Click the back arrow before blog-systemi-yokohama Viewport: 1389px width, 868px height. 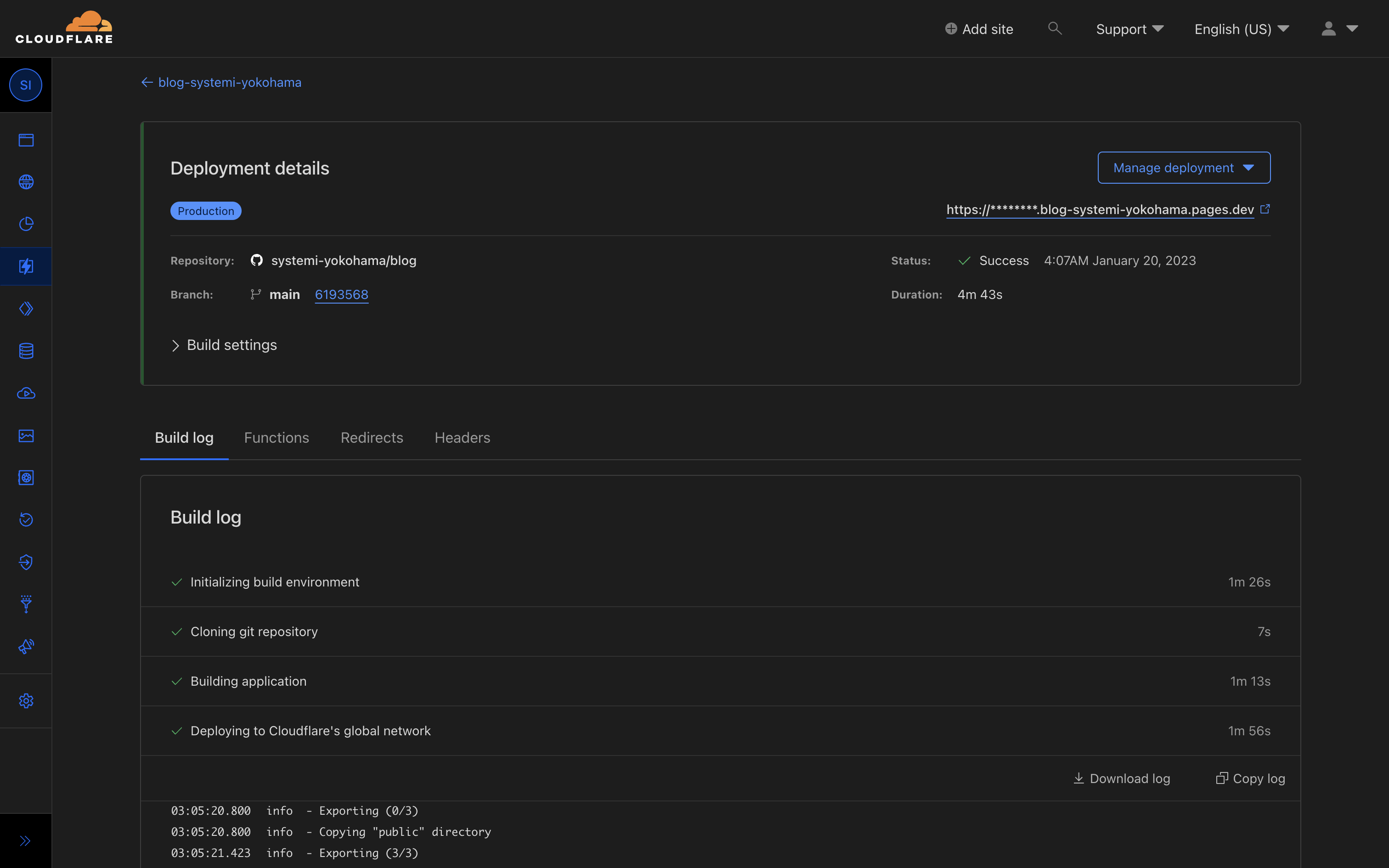pyautogui.click(x=147, y=82)
